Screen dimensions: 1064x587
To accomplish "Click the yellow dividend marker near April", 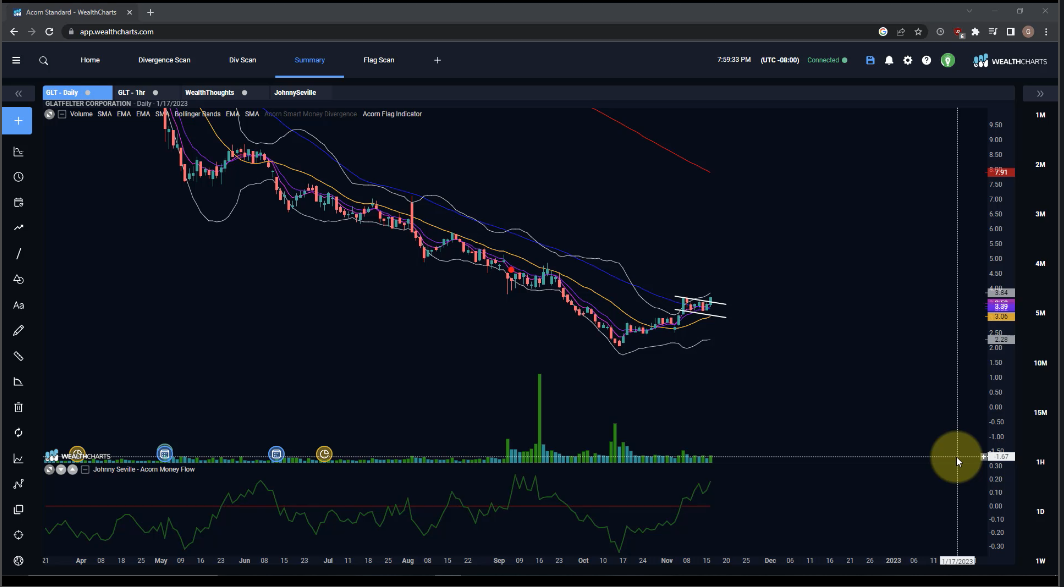I will coord(77,453).
